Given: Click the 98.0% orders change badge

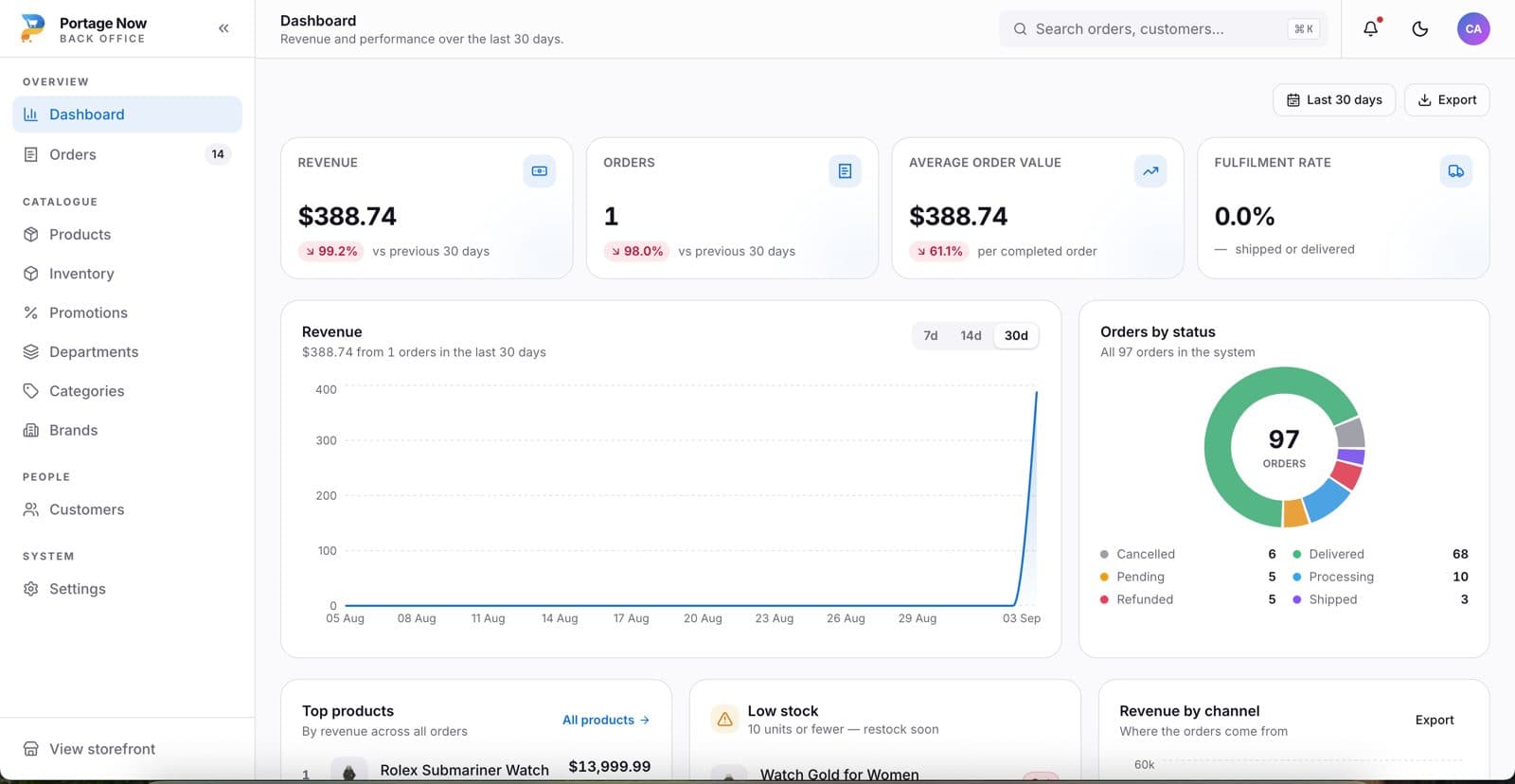Looking at the screenshot, I should (x=637, y=251).
